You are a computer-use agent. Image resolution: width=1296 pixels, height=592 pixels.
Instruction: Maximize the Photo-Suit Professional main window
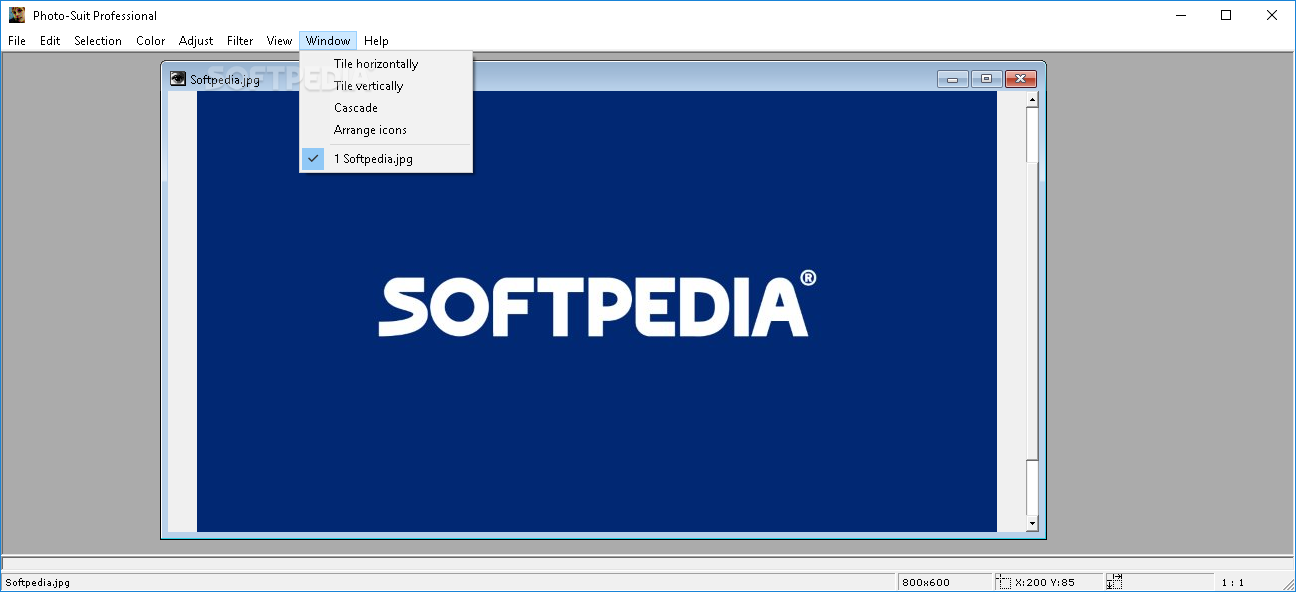(1226, 15)
